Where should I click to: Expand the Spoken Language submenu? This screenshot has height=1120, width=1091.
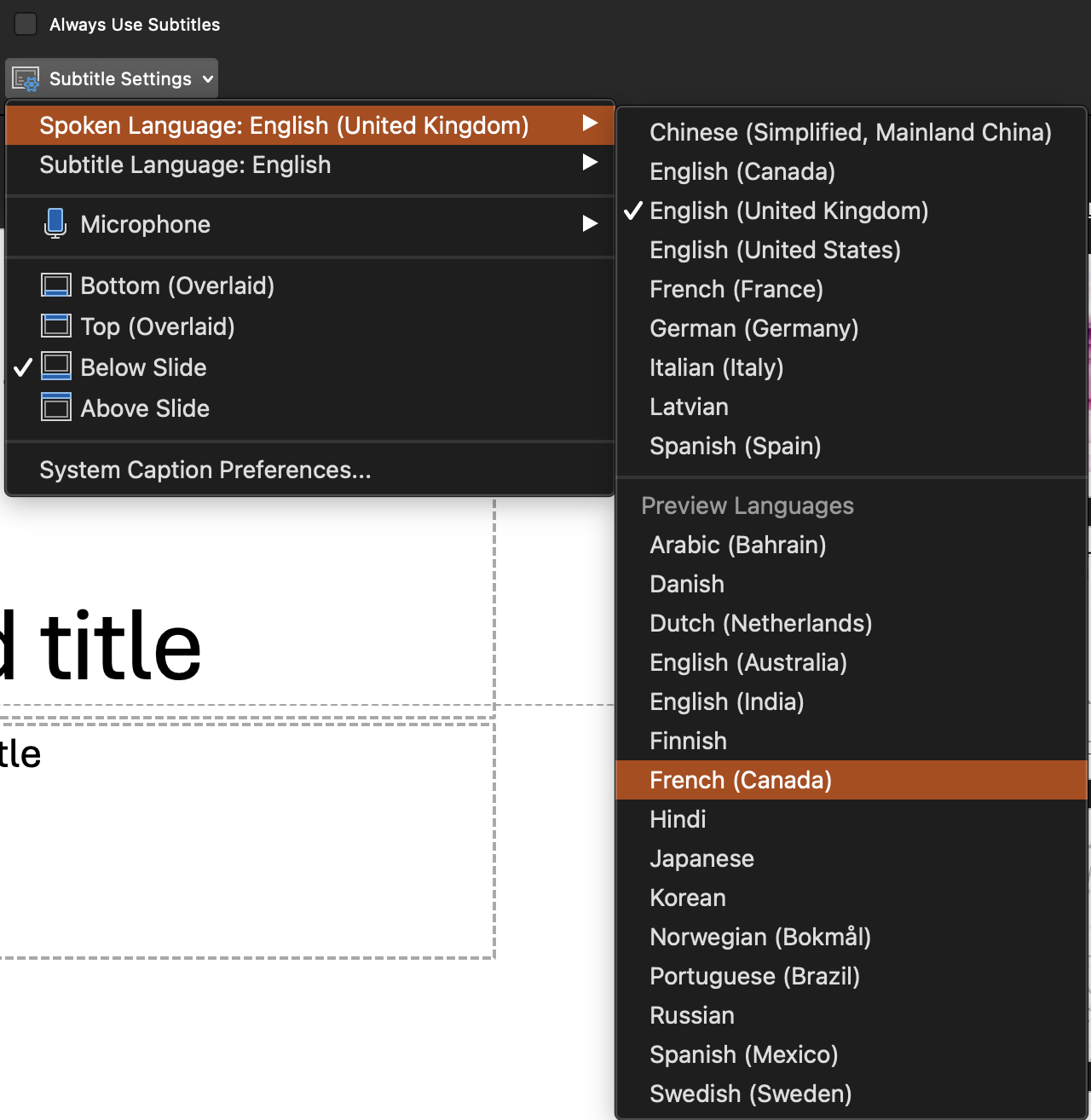(x=310, y=125)
